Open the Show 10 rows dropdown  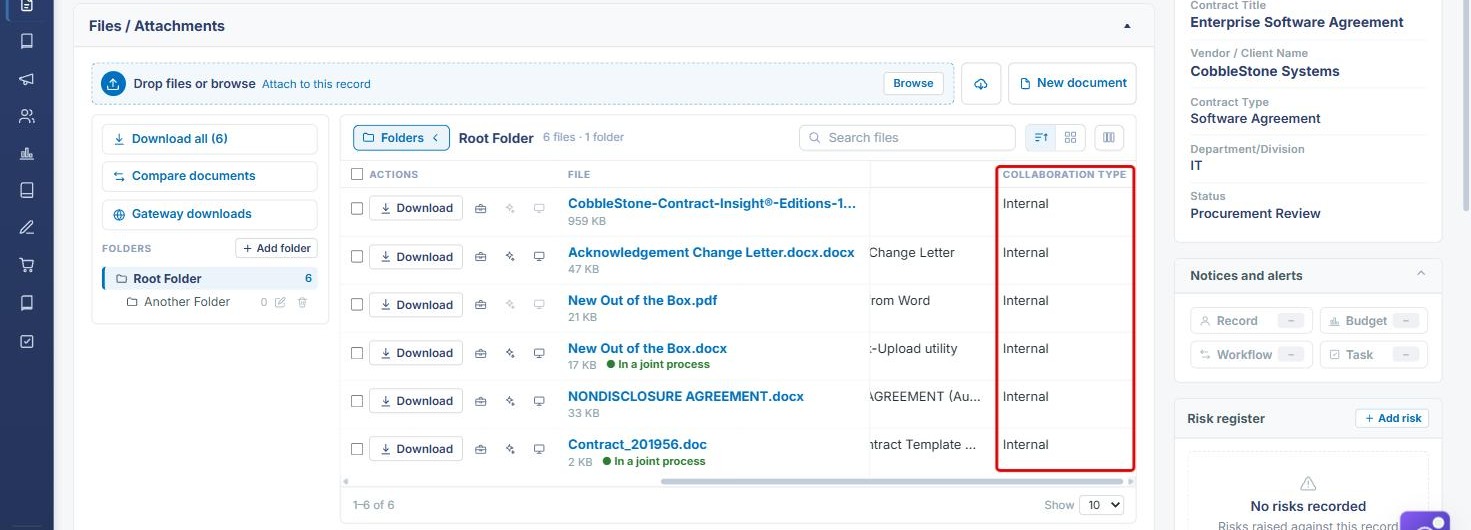[1101, 505]
